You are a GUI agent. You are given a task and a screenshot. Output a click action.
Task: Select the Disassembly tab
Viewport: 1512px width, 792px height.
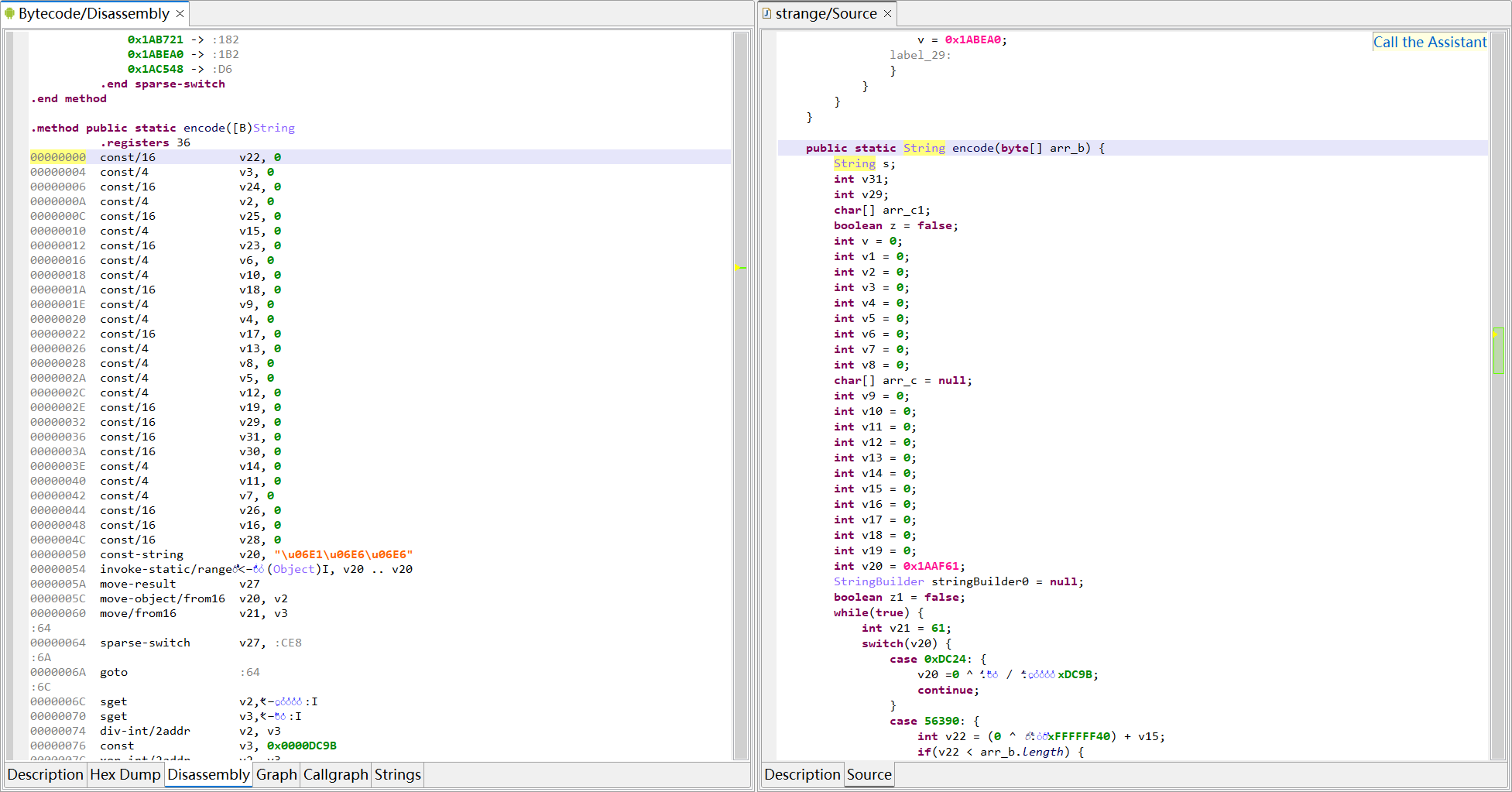(208, 775)
